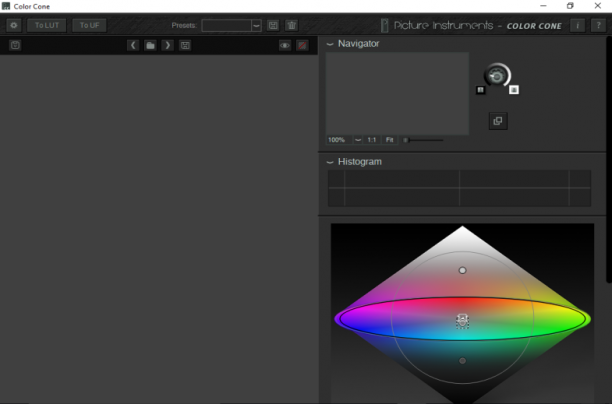This screenshot has width=612, height=404.
Task: Set zoom to 1:1
Action: point(372,140)
